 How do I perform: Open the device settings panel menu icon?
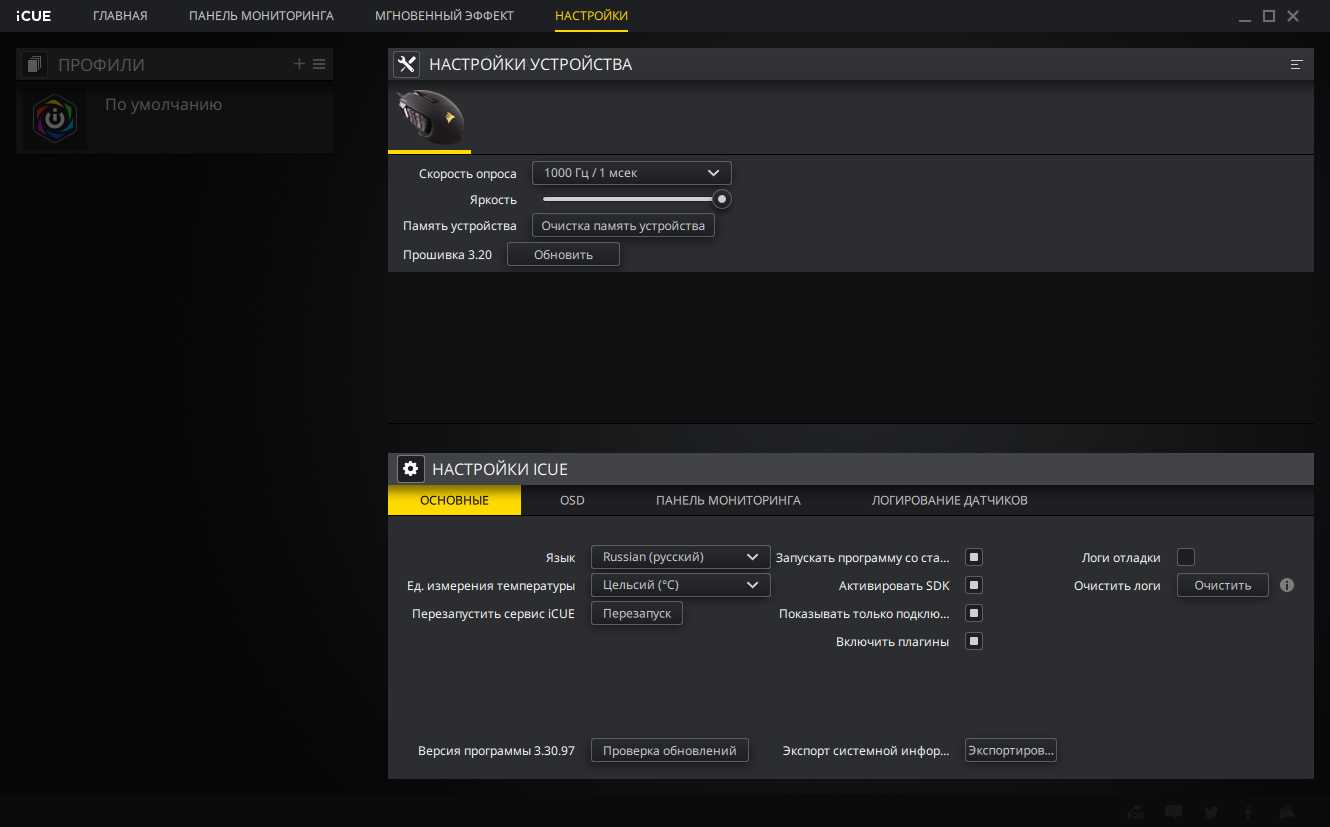pyautogui.click(x=1296, y=64)
